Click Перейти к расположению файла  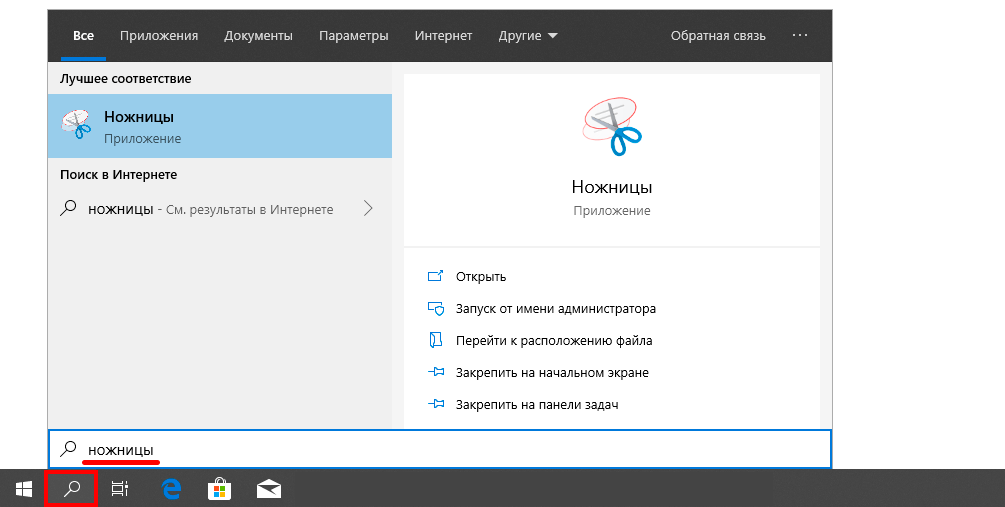(554, 340)
